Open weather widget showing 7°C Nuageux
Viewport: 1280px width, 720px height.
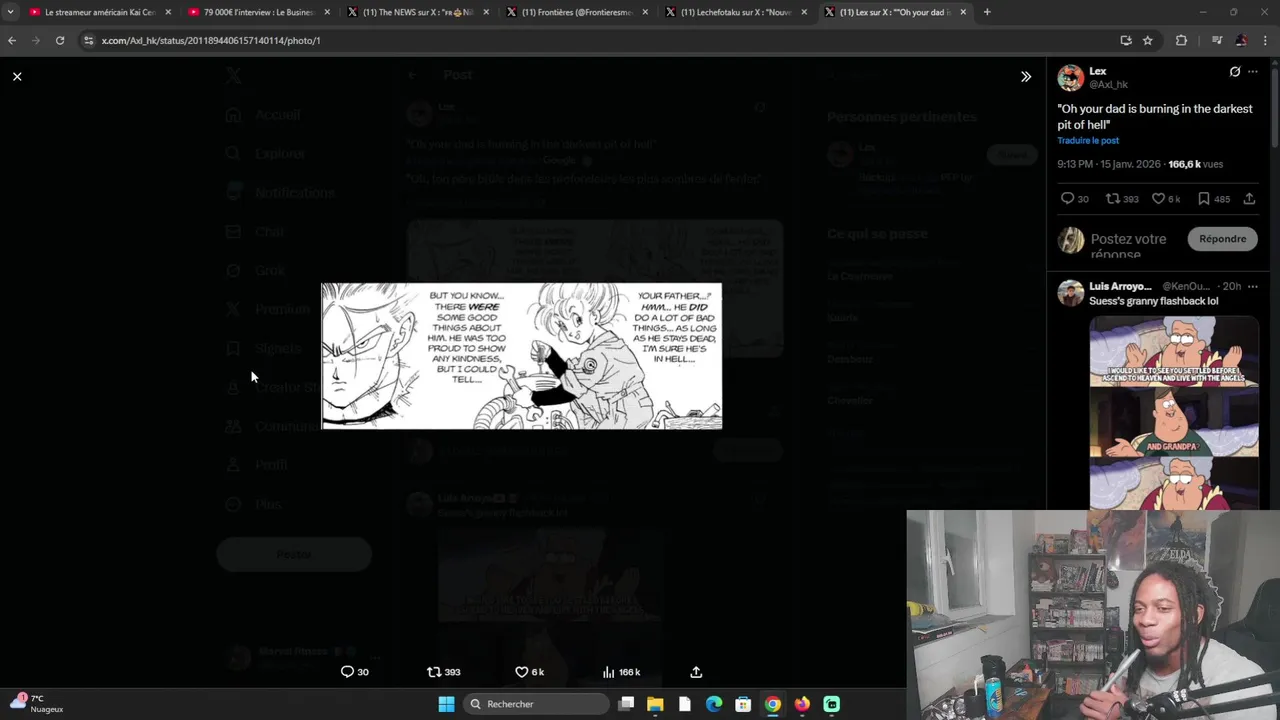point(38,703)
